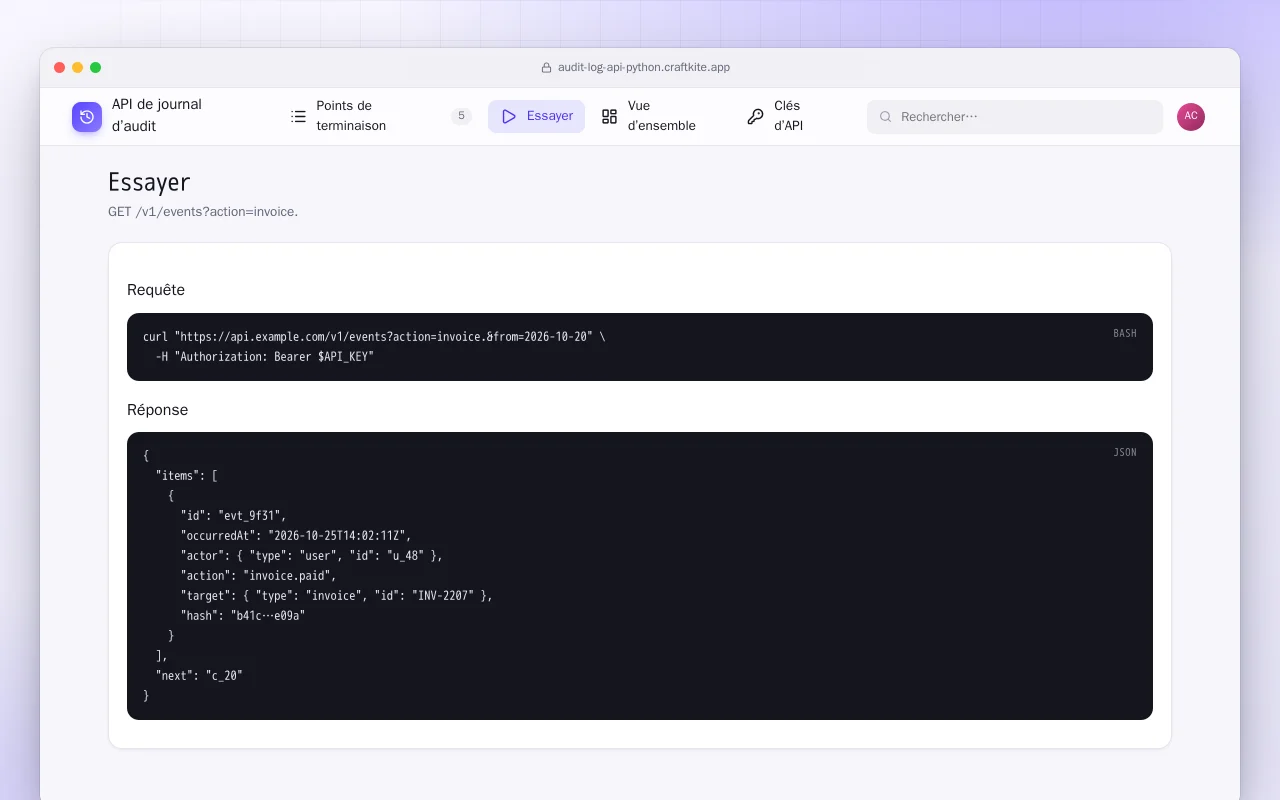Click the lock icon in the address bar

pyautogui.click(x=546, y=68)
